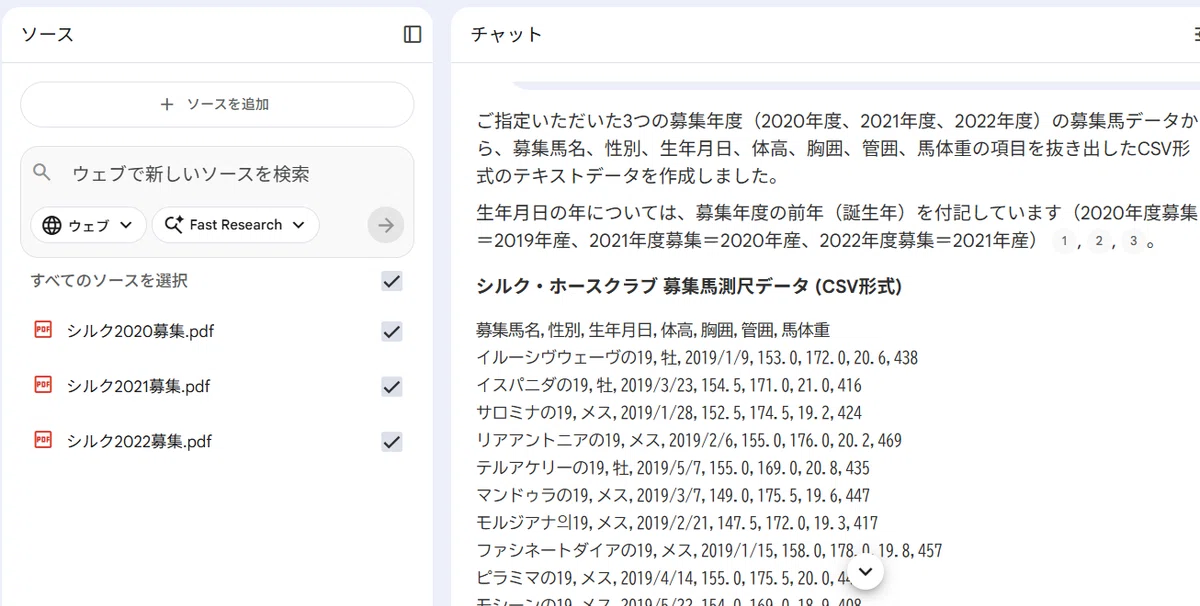
Task: Click the globe icon in ウェブ chip
Action: [52, 225]
